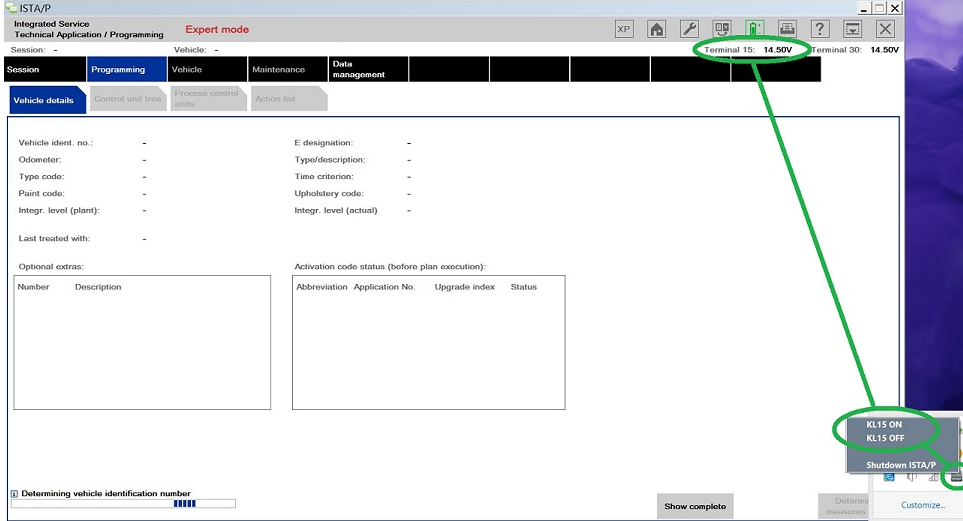Click the Number column header

coord(33,287)
